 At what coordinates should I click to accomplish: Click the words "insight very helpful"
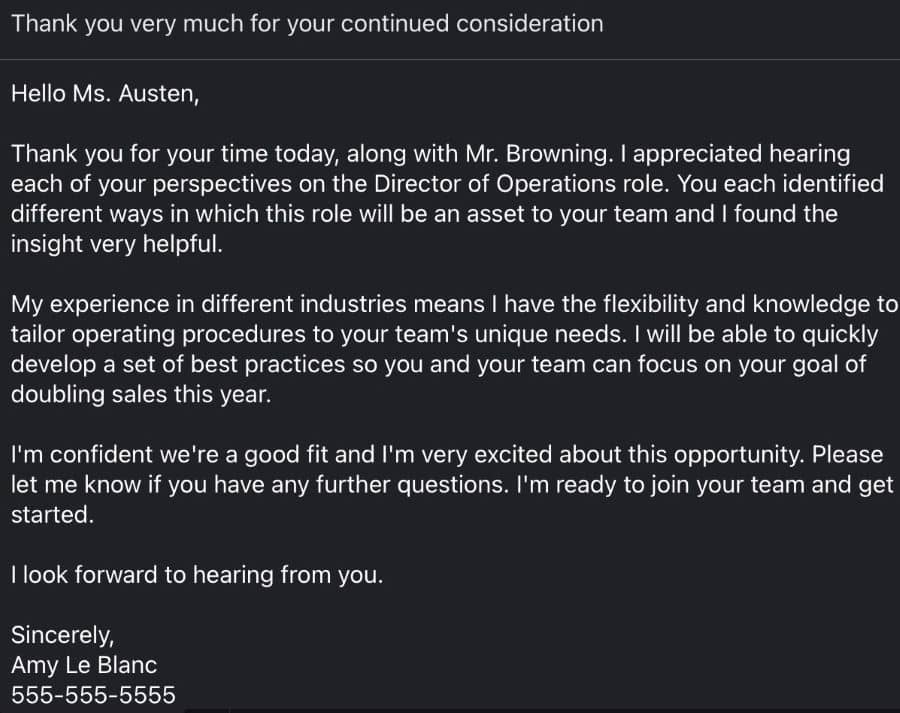[117, 244]
